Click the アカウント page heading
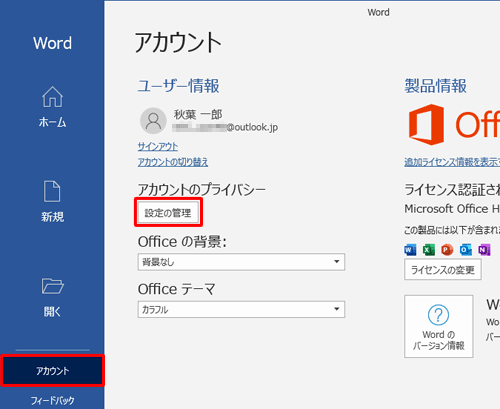This screenshot has height=409, width=500. coord(178,43)
